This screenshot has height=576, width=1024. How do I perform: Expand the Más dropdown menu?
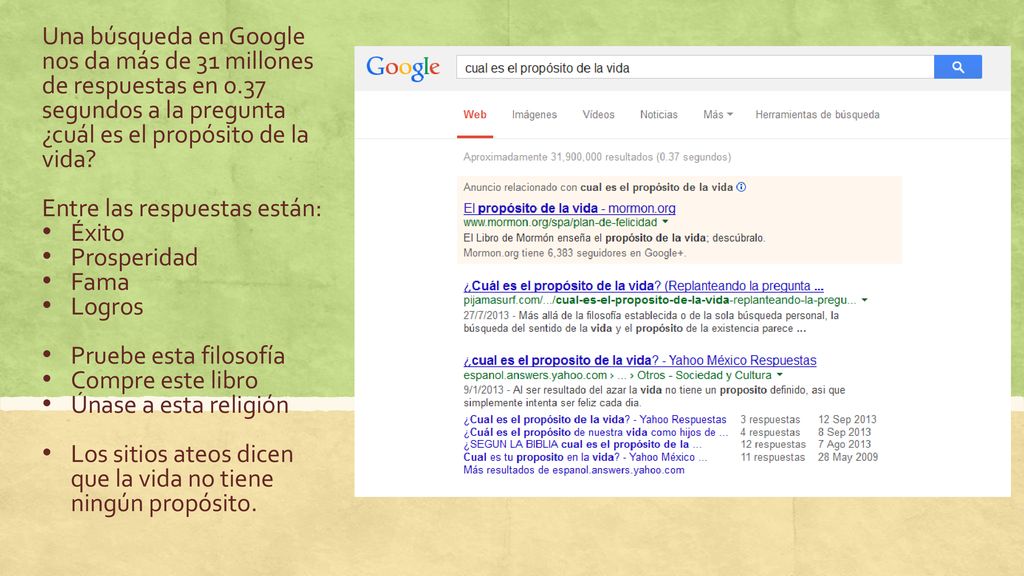(718, 114)
